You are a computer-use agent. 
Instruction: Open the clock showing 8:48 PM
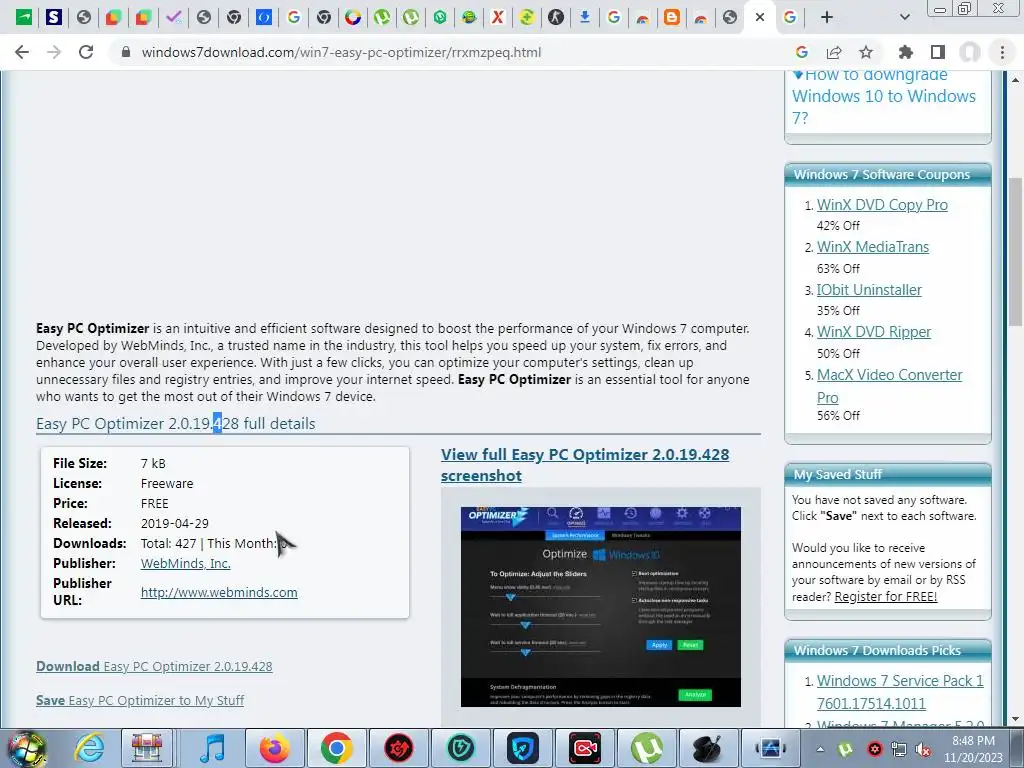[x=972, y=749]
